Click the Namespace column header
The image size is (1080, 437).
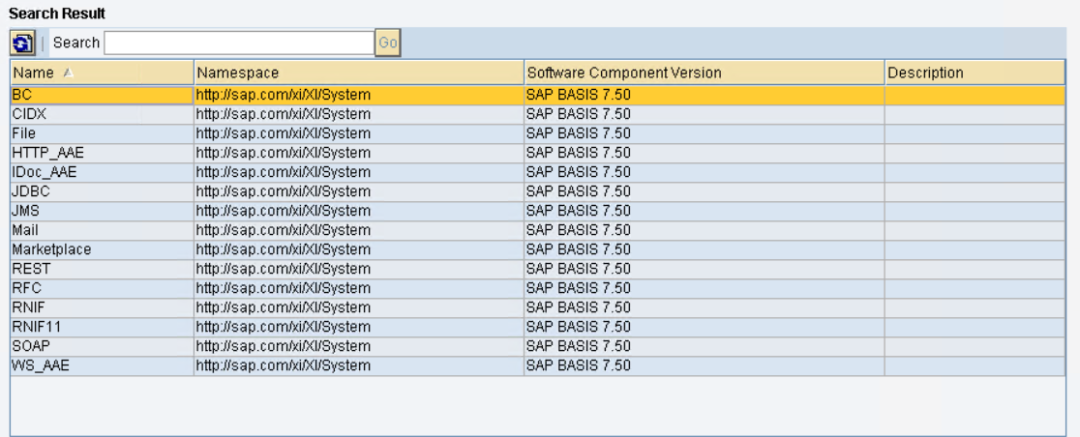tap(359, 72)
